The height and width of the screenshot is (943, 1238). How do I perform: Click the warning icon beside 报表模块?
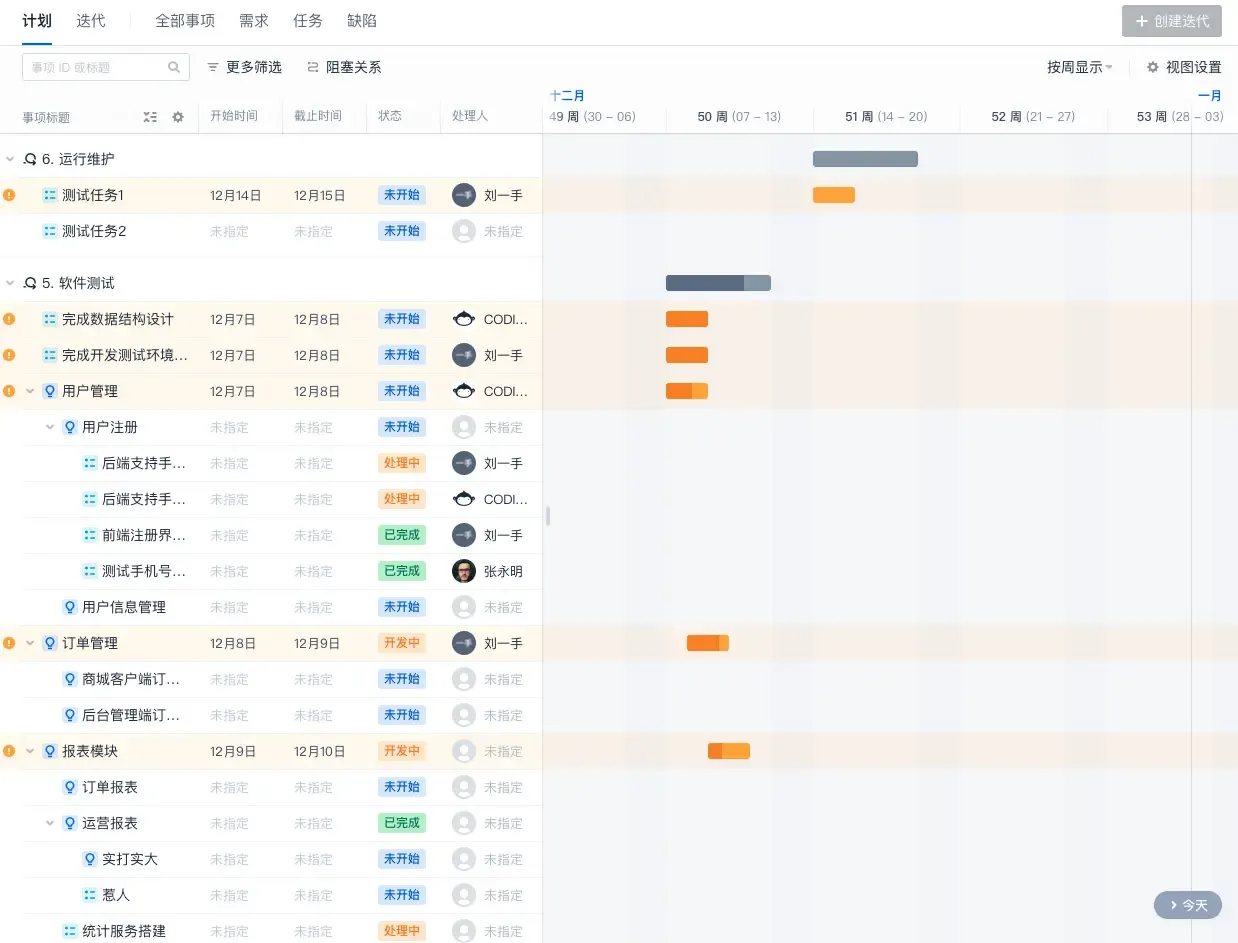click(x=9, y=751)
